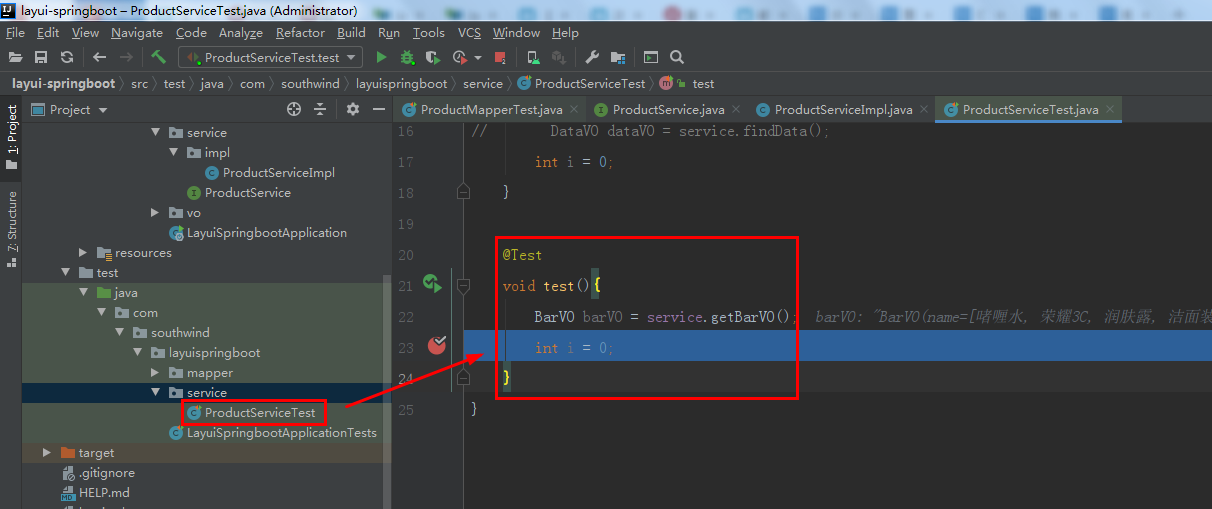Open the VCS menu
The image size is (1212, 509).
coord(470,32)
